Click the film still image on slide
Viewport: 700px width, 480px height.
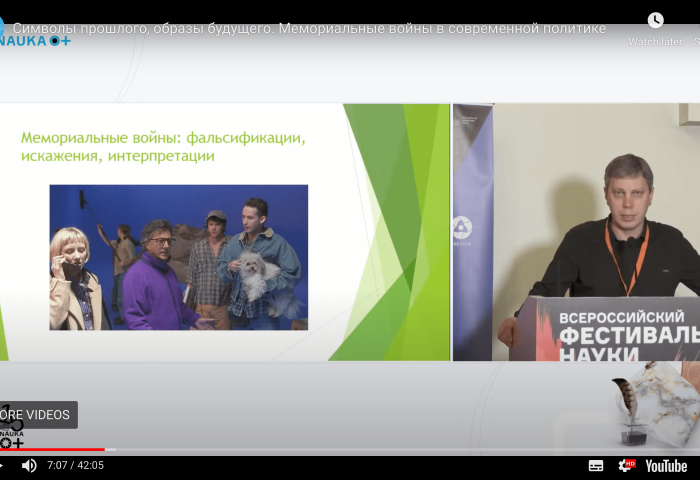point(178,257)
